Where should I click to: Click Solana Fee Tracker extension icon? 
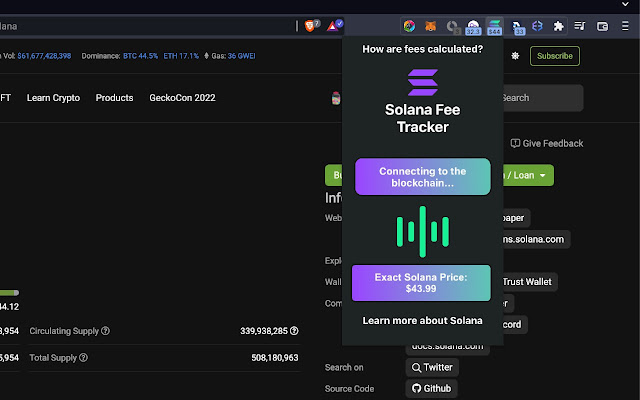(x=494, y=27)
